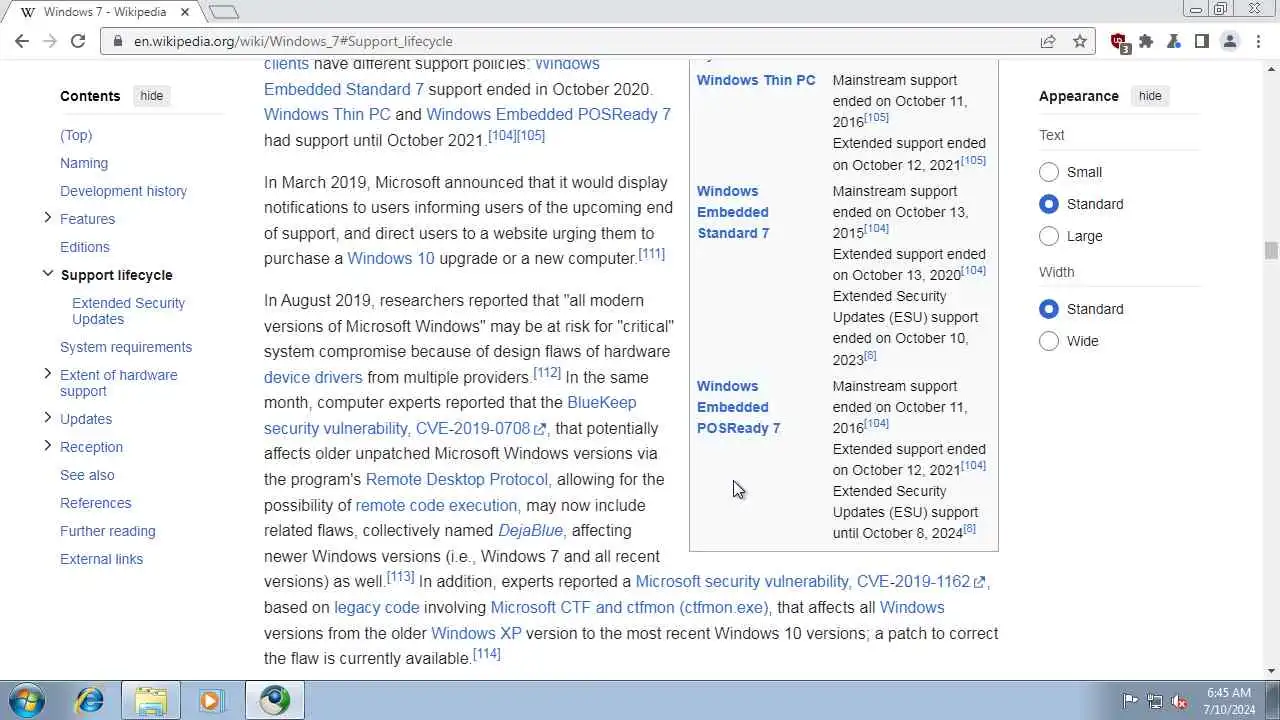
Task: Jump to the Naming section
Action: 84,163
